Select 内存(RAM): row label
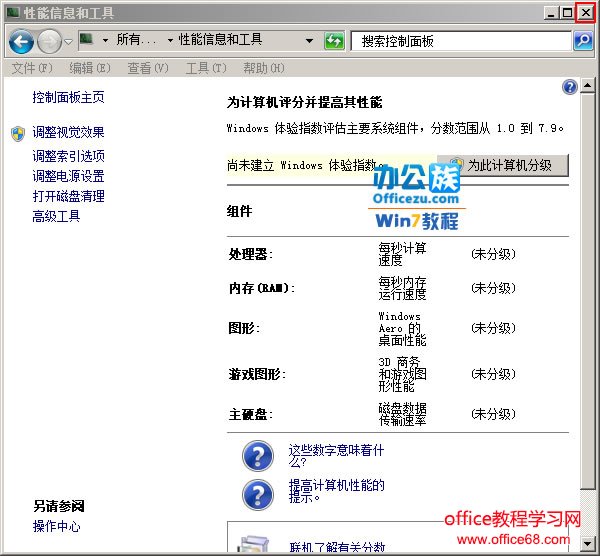This screenshot has width=600, height=556. pos(262,288)
